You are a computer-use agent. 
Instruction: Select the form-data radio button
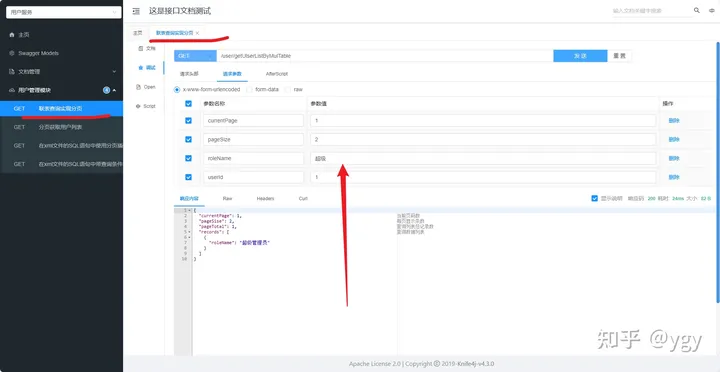click(249, 90)
